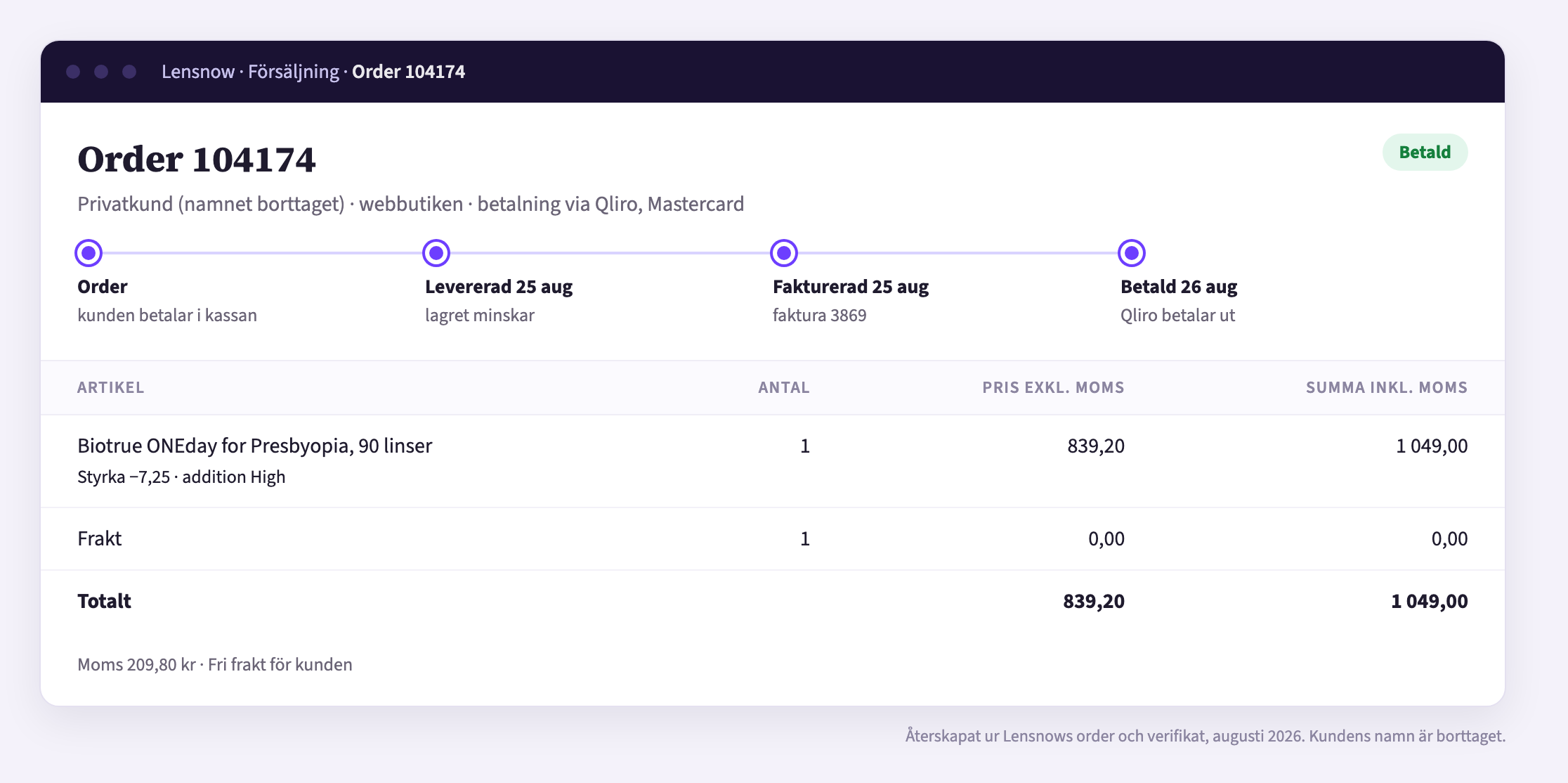
Task: Select the Biotrue ONEday for Presbyopia row
Action: click(773, 461)
